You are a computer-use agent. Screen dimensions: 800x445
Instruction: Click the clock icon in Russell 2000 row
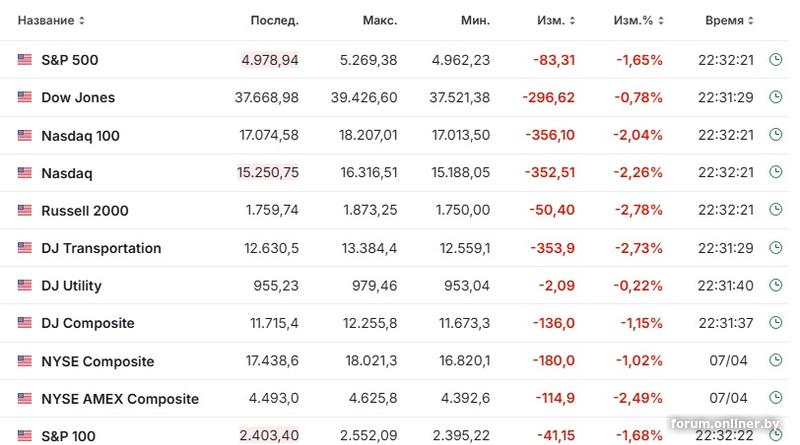[x=776, y=210]
